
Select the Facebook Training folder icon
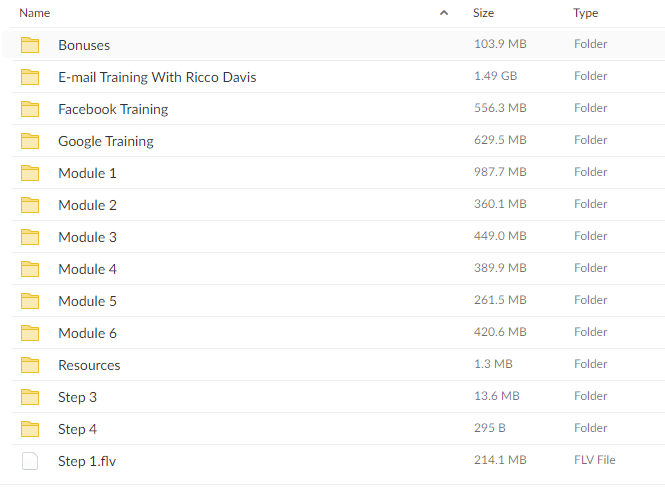point(30,109)
